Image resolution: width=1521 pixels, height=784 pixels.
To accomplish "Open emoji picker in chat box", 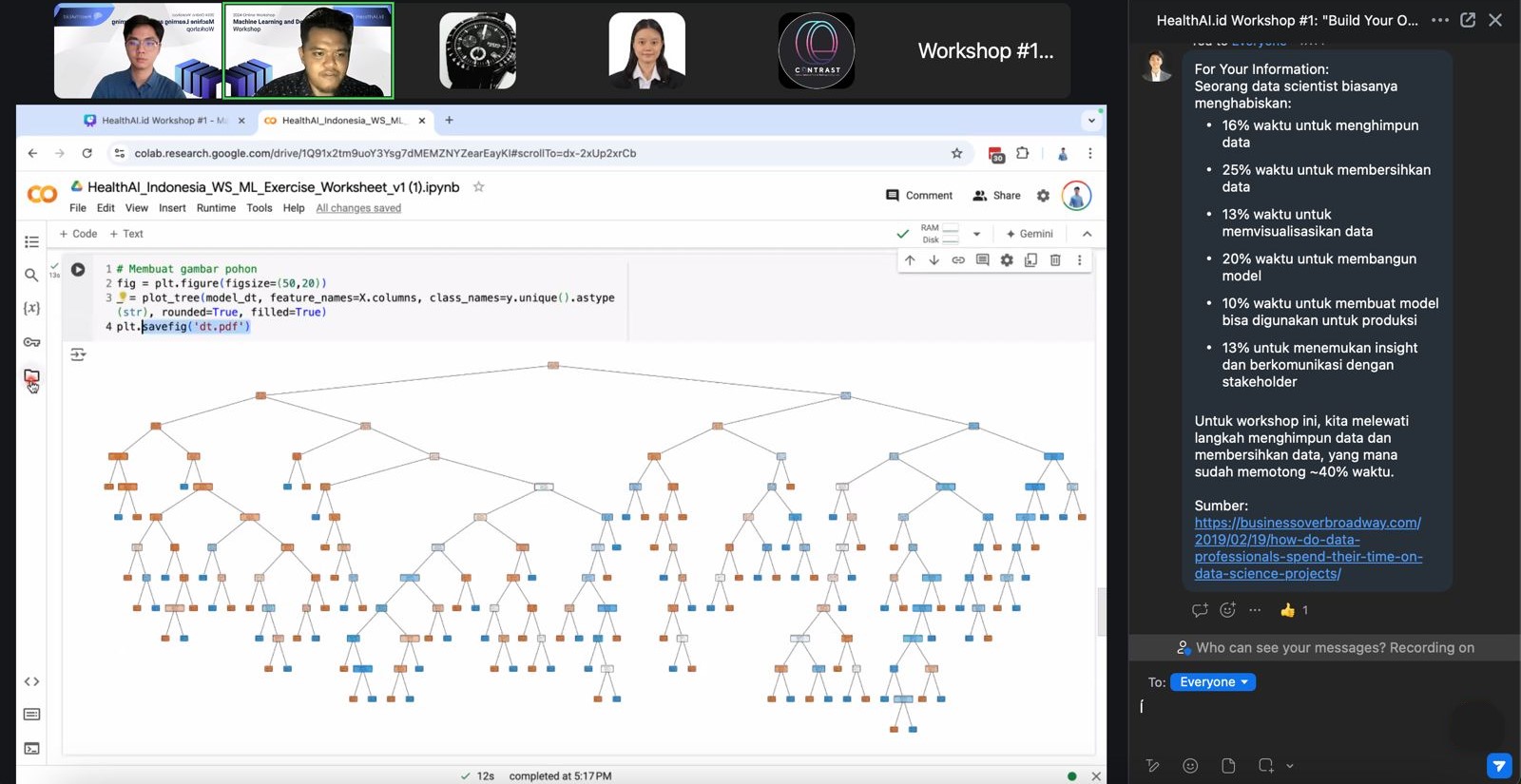I will (x=1190, y=766).
